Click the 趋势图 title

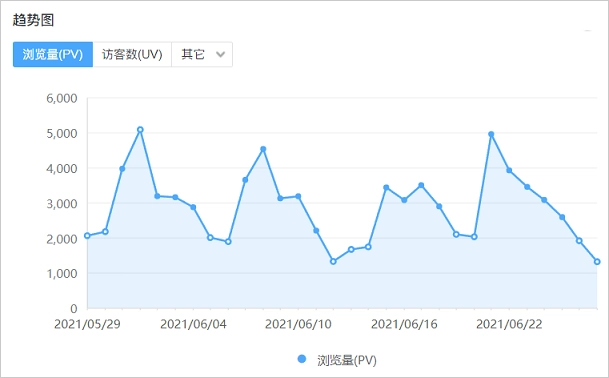click(x=33, y=20)
